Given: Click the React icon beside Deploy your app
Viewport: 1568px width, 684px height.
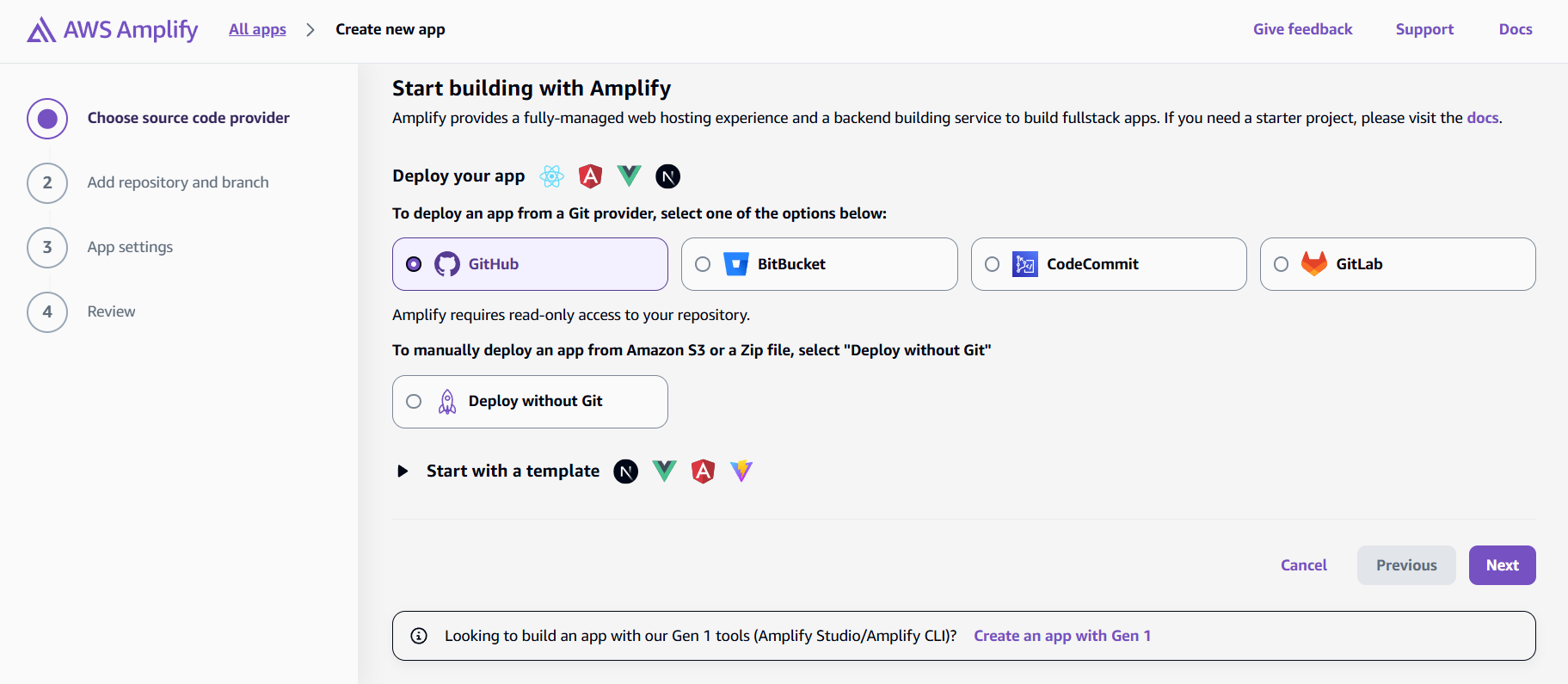Looking at the screenshot, I should click(x=552, y=176).
